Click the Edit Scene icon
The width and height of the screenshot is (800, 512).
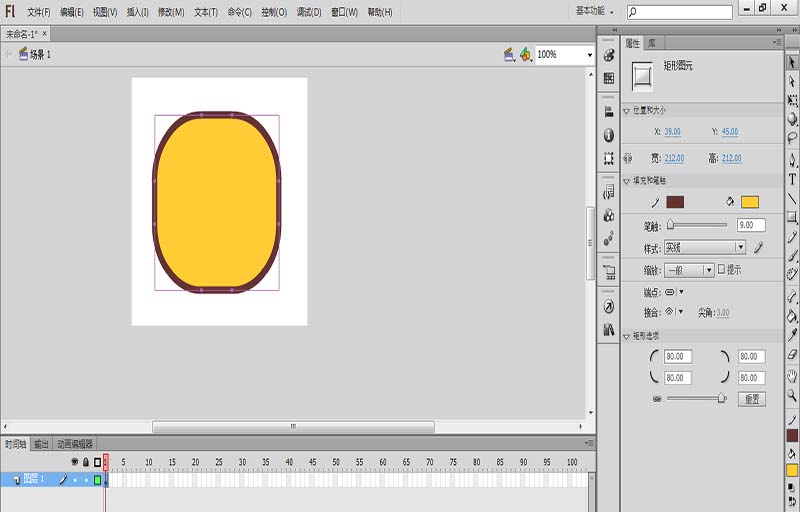pos(509,55)
